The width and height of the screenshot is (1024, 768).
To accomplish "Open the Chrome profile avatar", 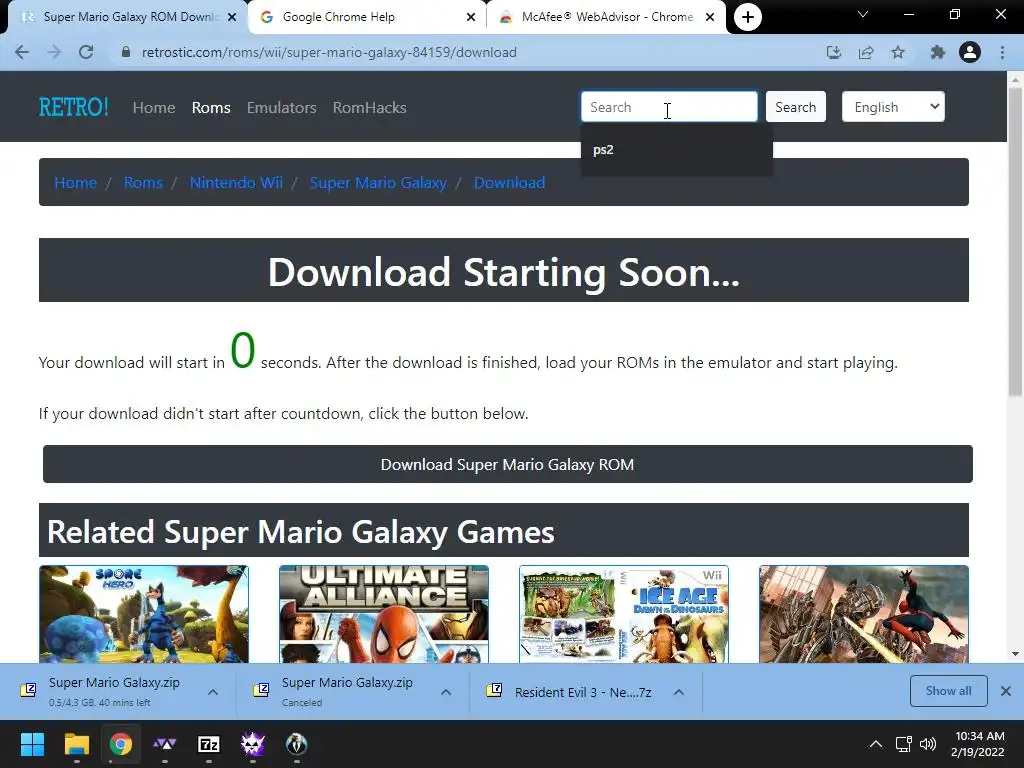I will pyautogui.click(x=970, y=52).
